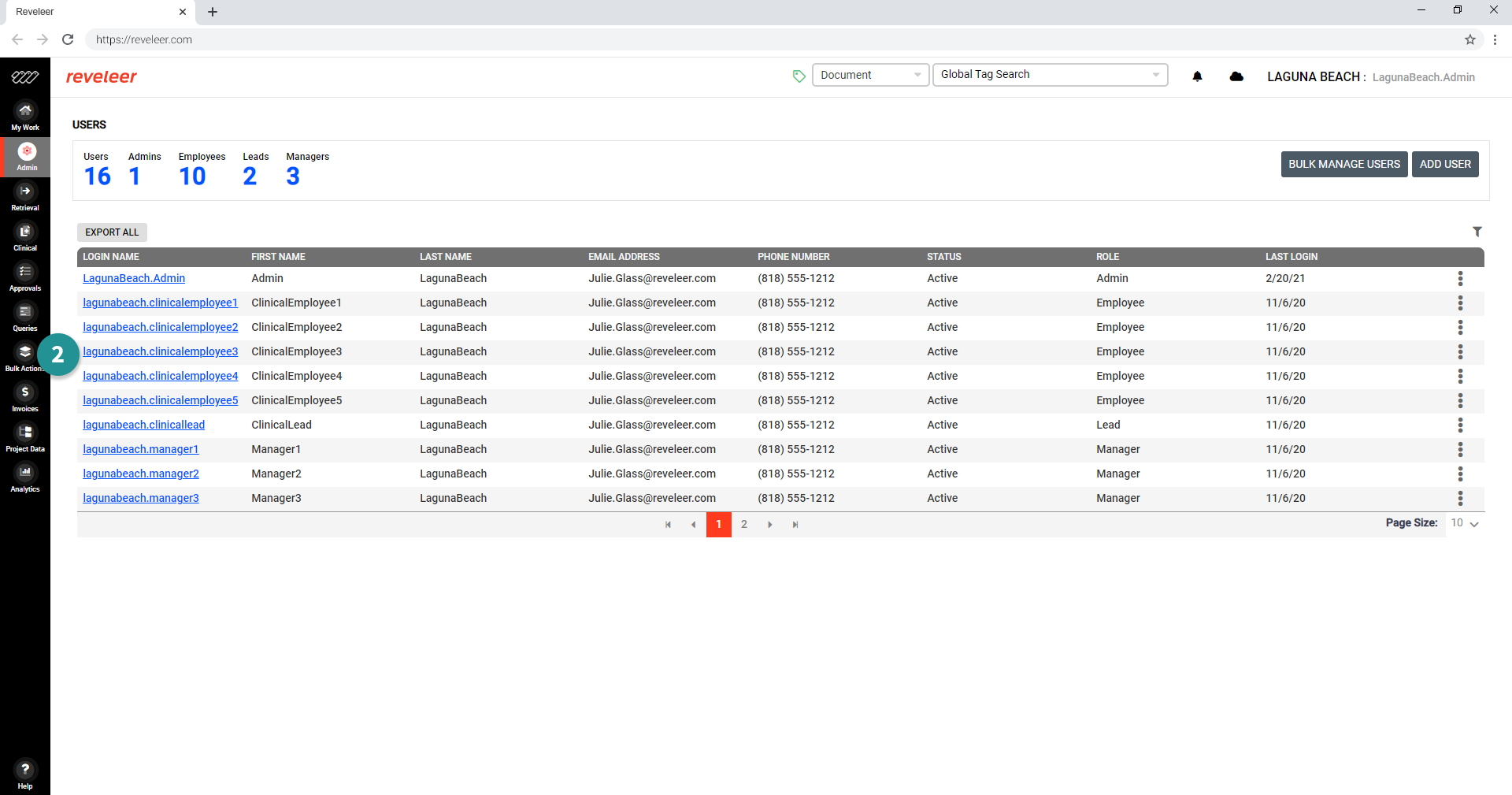Open the Invoices sidebar section
The width and height of the screenshot is (1512, 795).
pyautogui.click(x=25, y=398)
